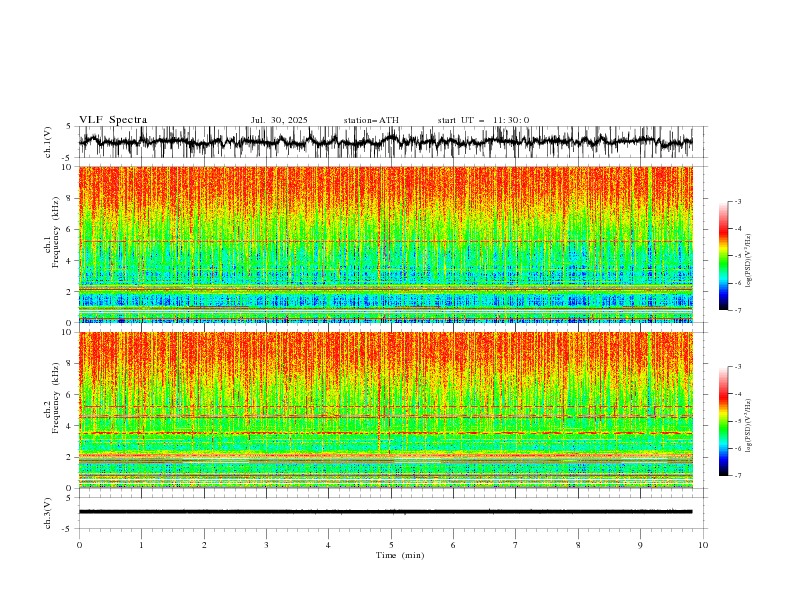Click the 'ch.1(V)' axis label
This screenshot has width=792, height=612.
point(48,142)
